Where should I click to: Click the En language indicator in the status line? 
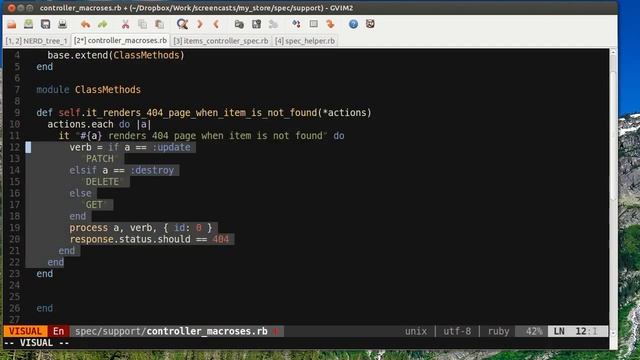click(58, 331)
